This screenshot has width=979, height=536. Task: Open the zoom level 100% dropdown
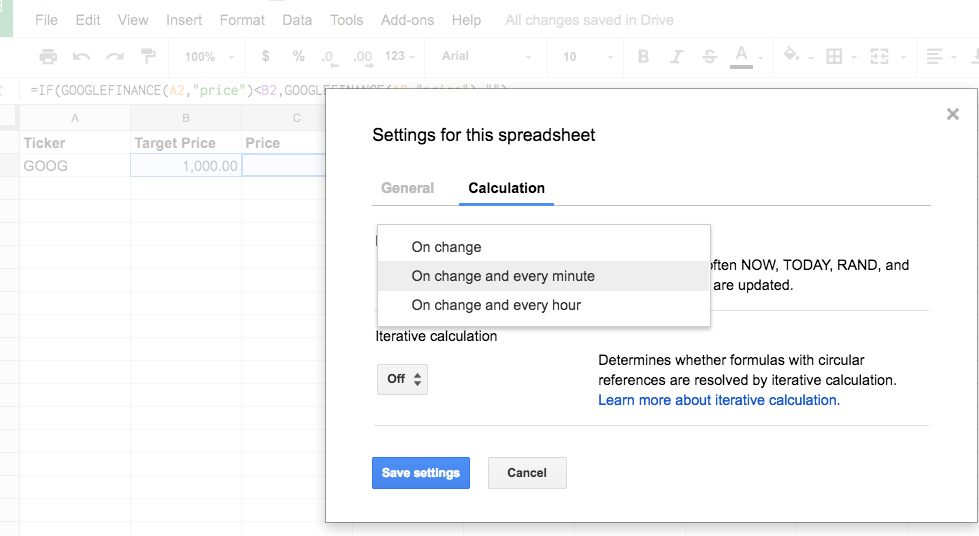click(208, 57)
